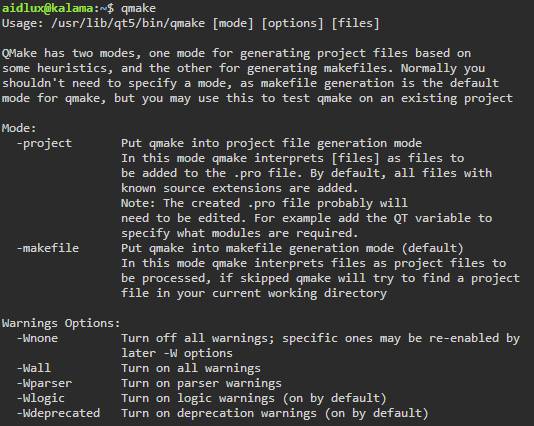The image size is (534, 426).
Task: Click the -Wdeprecated option text
Action: pyautogui.click(x=58, y=413)
